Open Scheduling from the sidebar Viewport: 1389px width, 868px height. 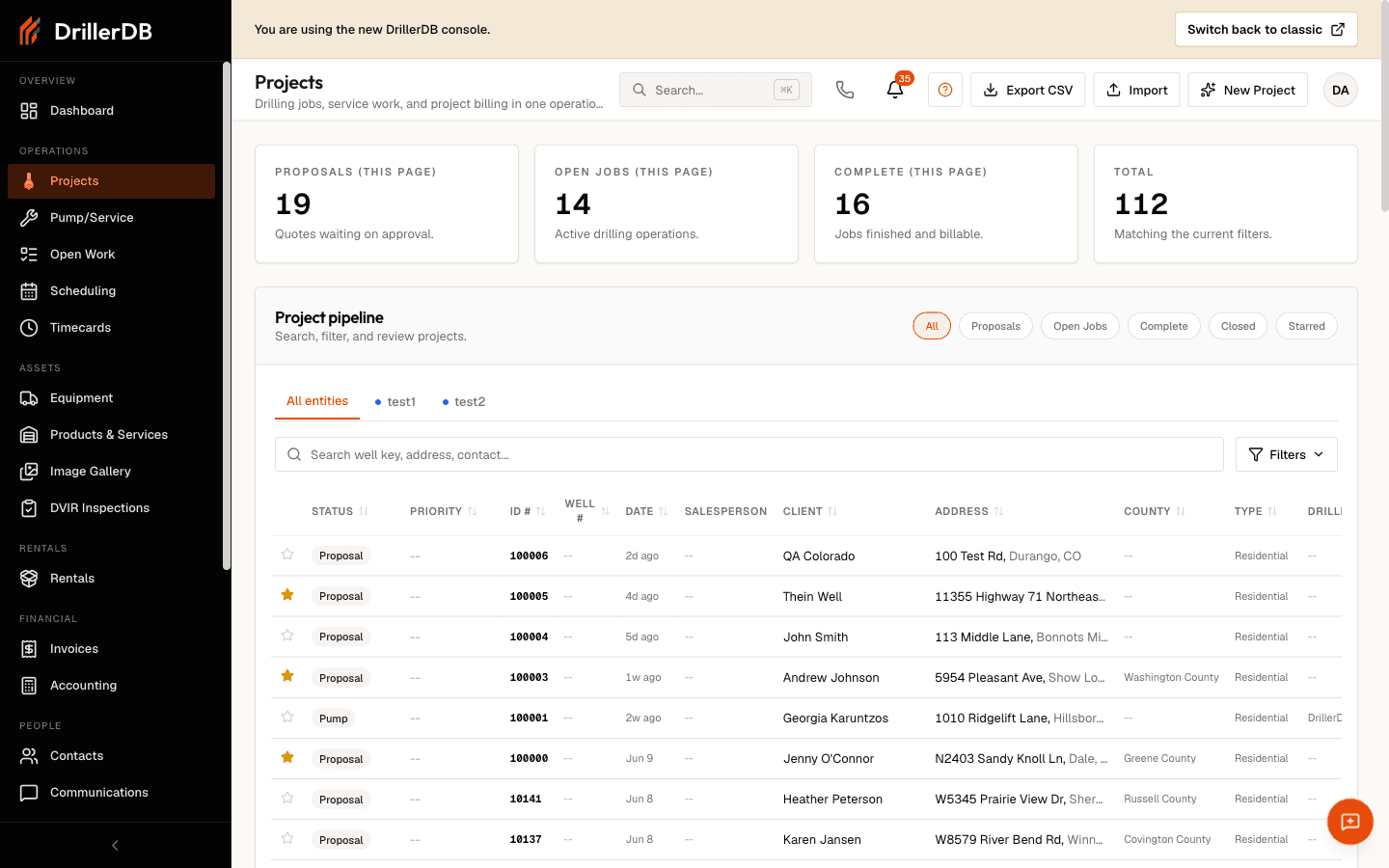tap(111, 291)
